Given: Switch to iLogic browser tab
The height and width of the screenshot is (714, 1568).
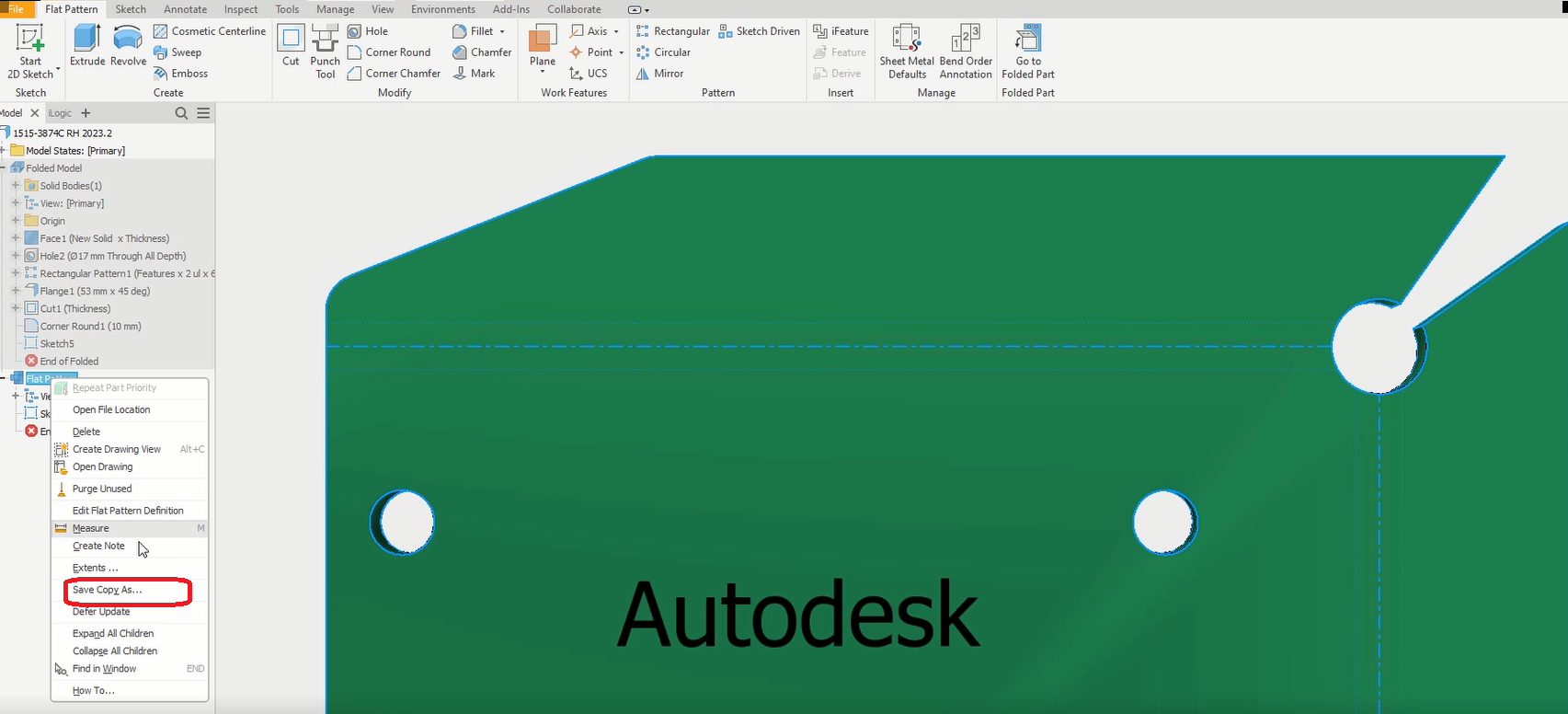Looking at the screenshot, I should click(60, 113).
